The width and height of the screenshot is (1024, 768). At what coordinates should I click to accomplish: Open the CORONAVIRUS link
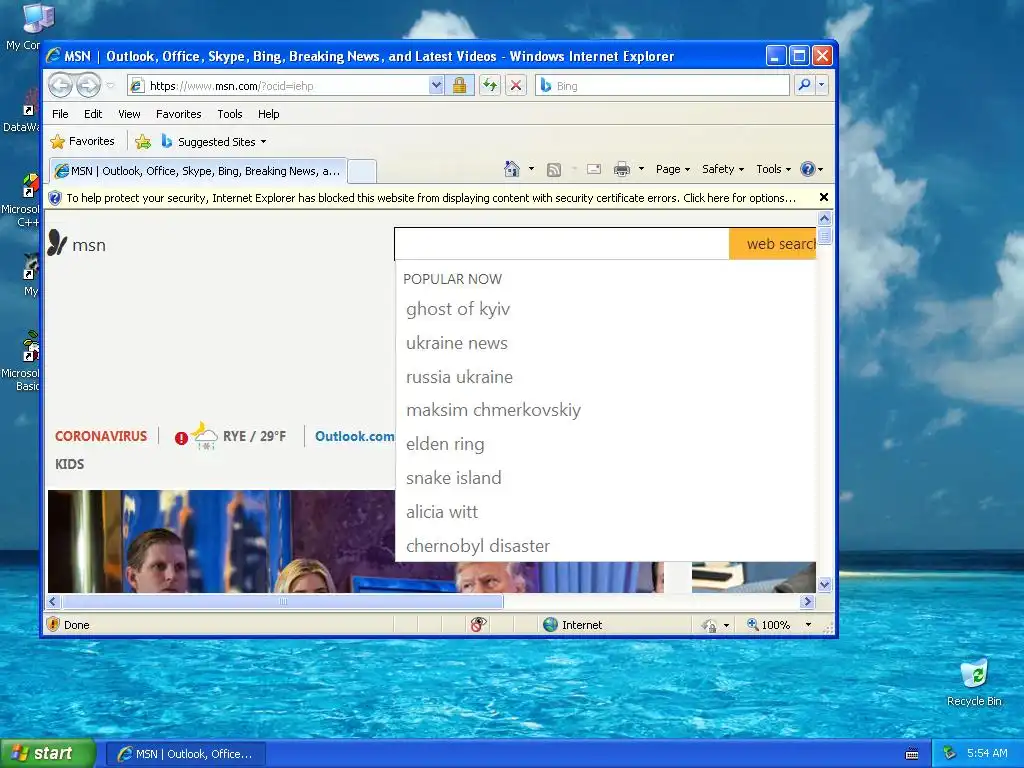point(101,436)
